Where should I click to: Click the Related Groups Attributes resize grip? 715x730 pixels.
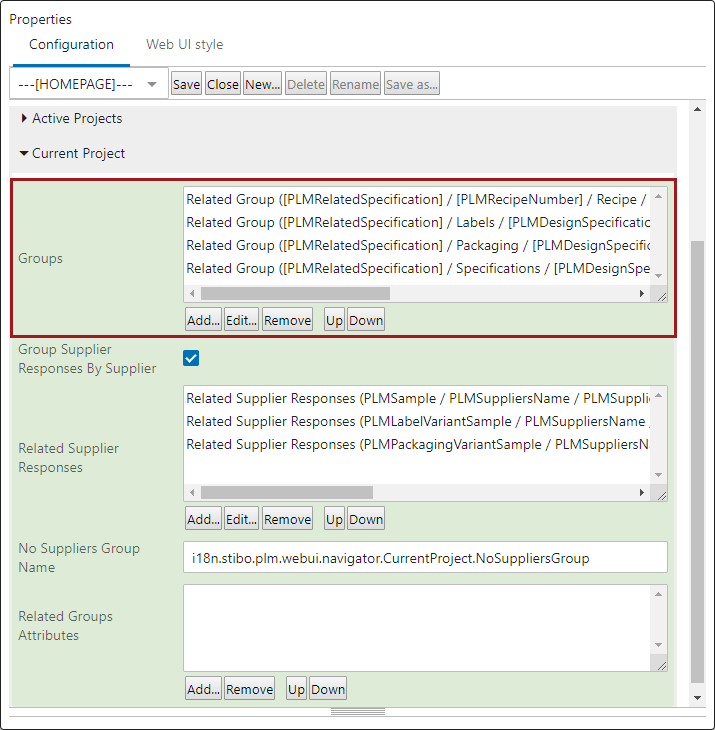pos(661,665)
